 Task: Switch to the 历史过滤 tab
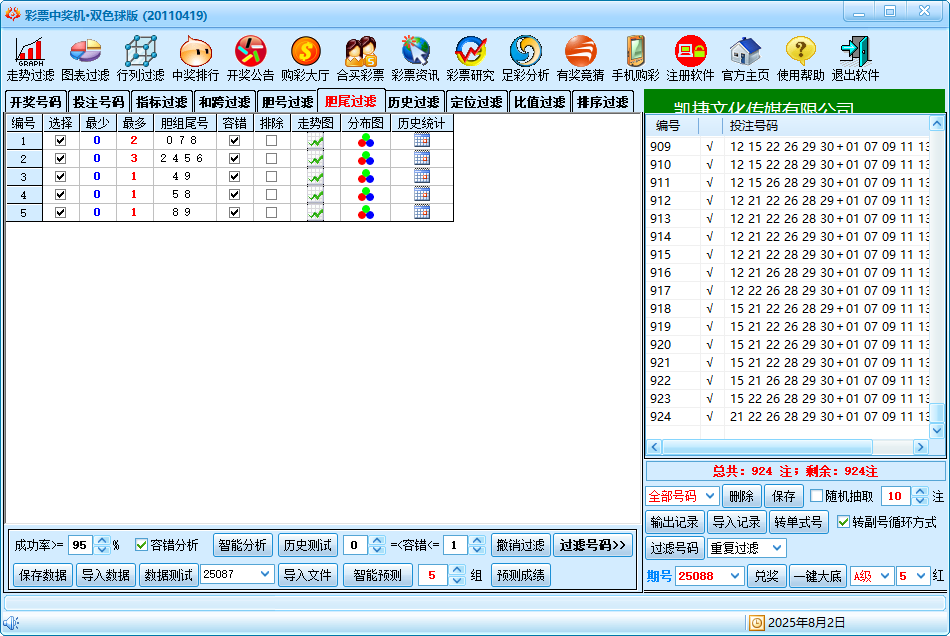pos(414,102)
